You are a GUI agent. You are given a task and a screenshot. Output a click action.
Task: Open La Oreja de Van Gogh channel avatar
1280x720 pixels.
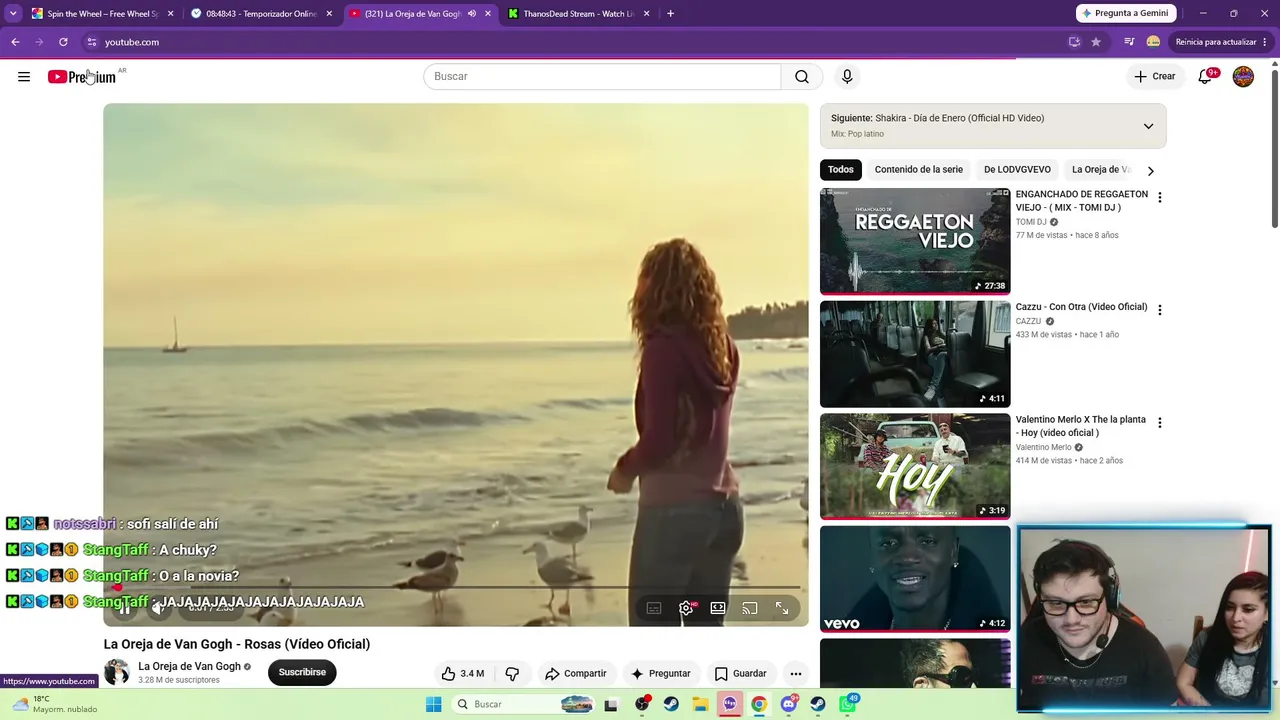[117, 673]
